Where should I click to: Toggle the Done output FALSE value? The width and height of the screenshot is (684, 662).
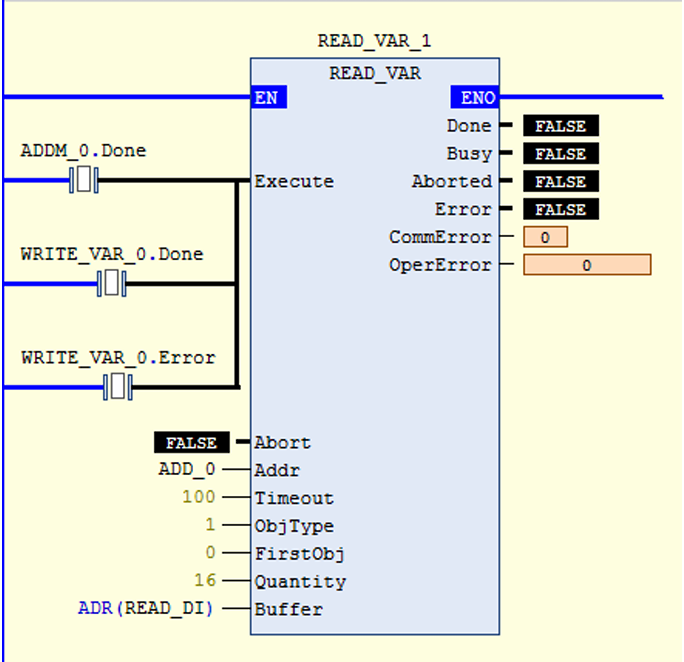(x=560, y=126)
